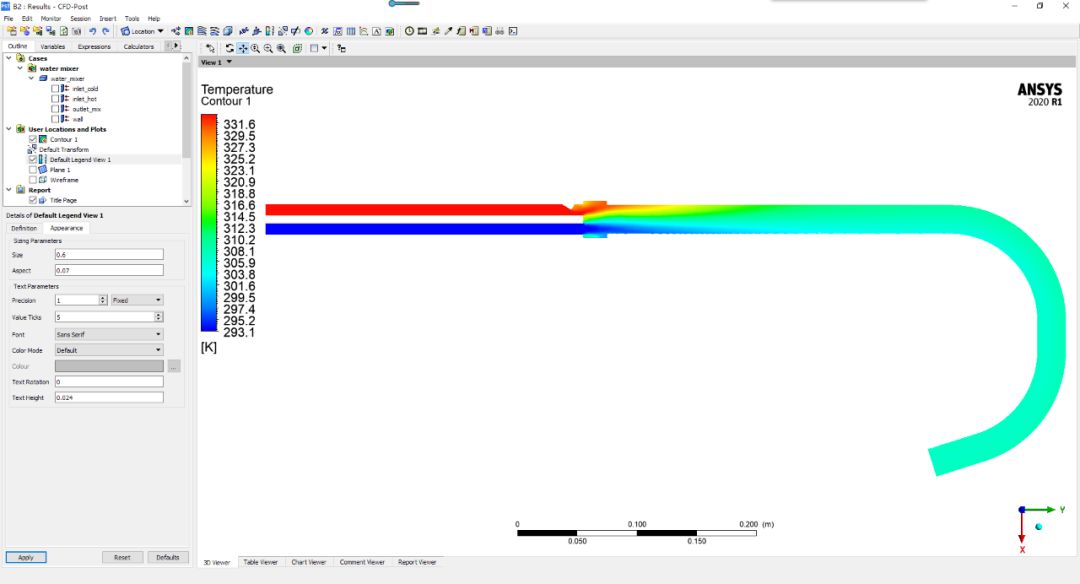
Task: Click the Y axis on orientation triad
Action: coord(1062,510)
